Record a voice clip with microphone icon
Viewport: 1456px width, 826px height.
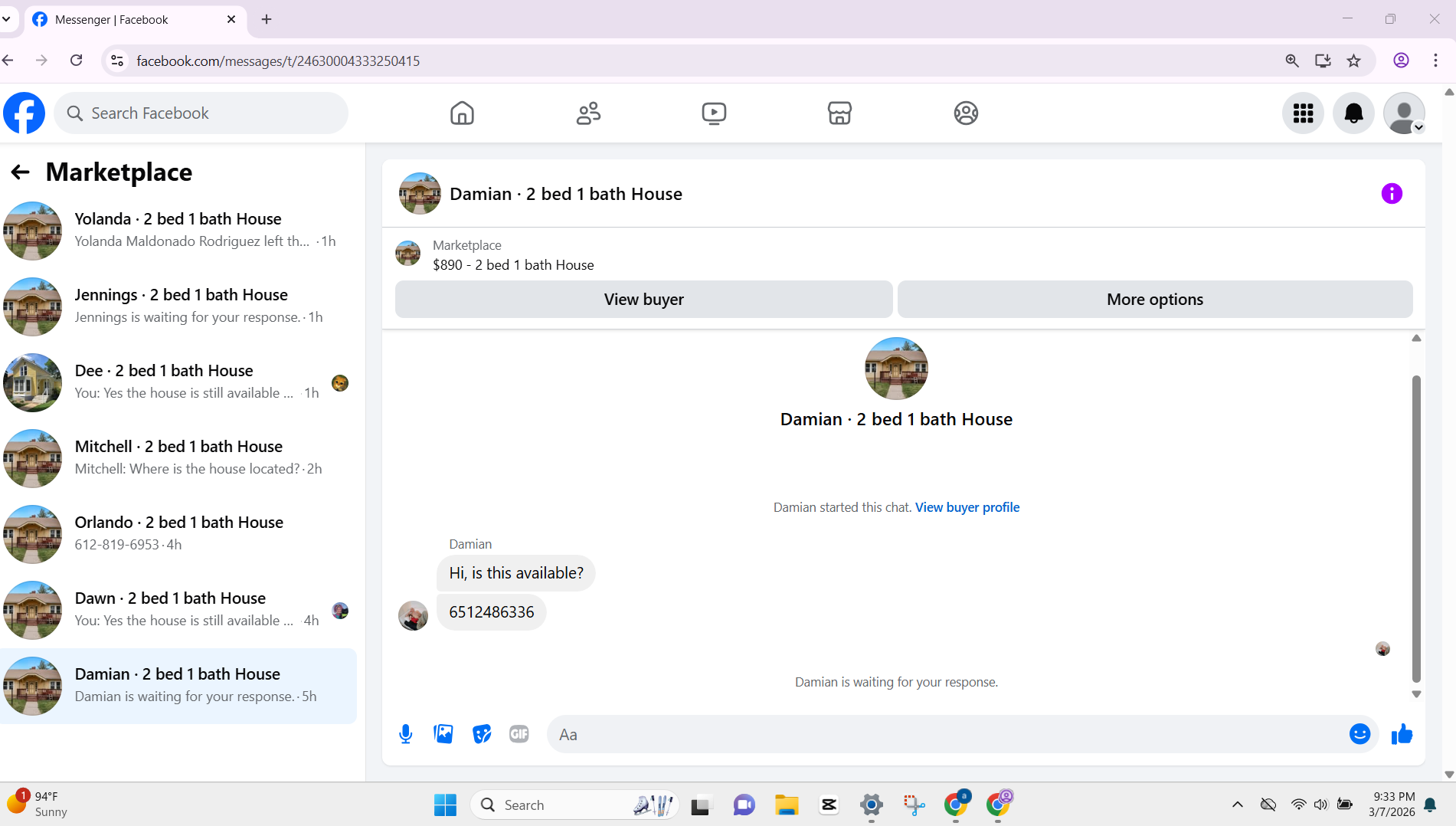pyautogui.click(x=406, y=734)
